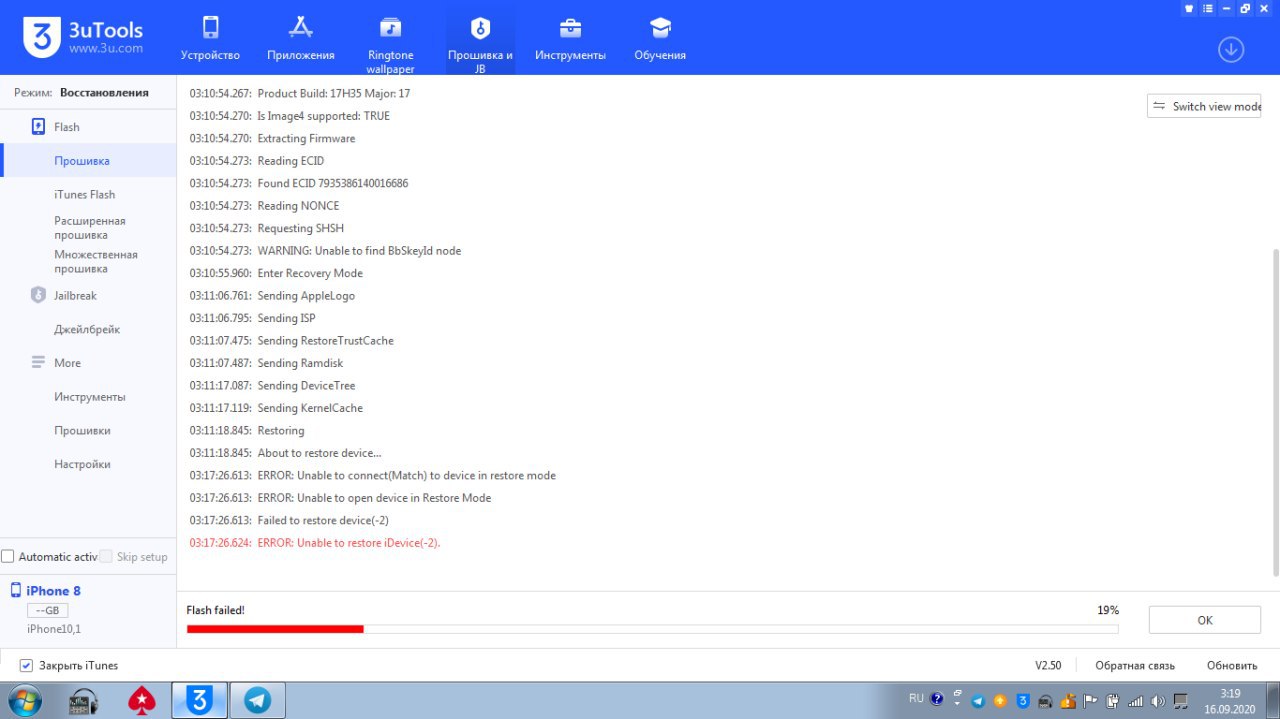Click the 3uTools shield tray icon
This screenshot has height=719, width=1280.
tap(1023, 701)
